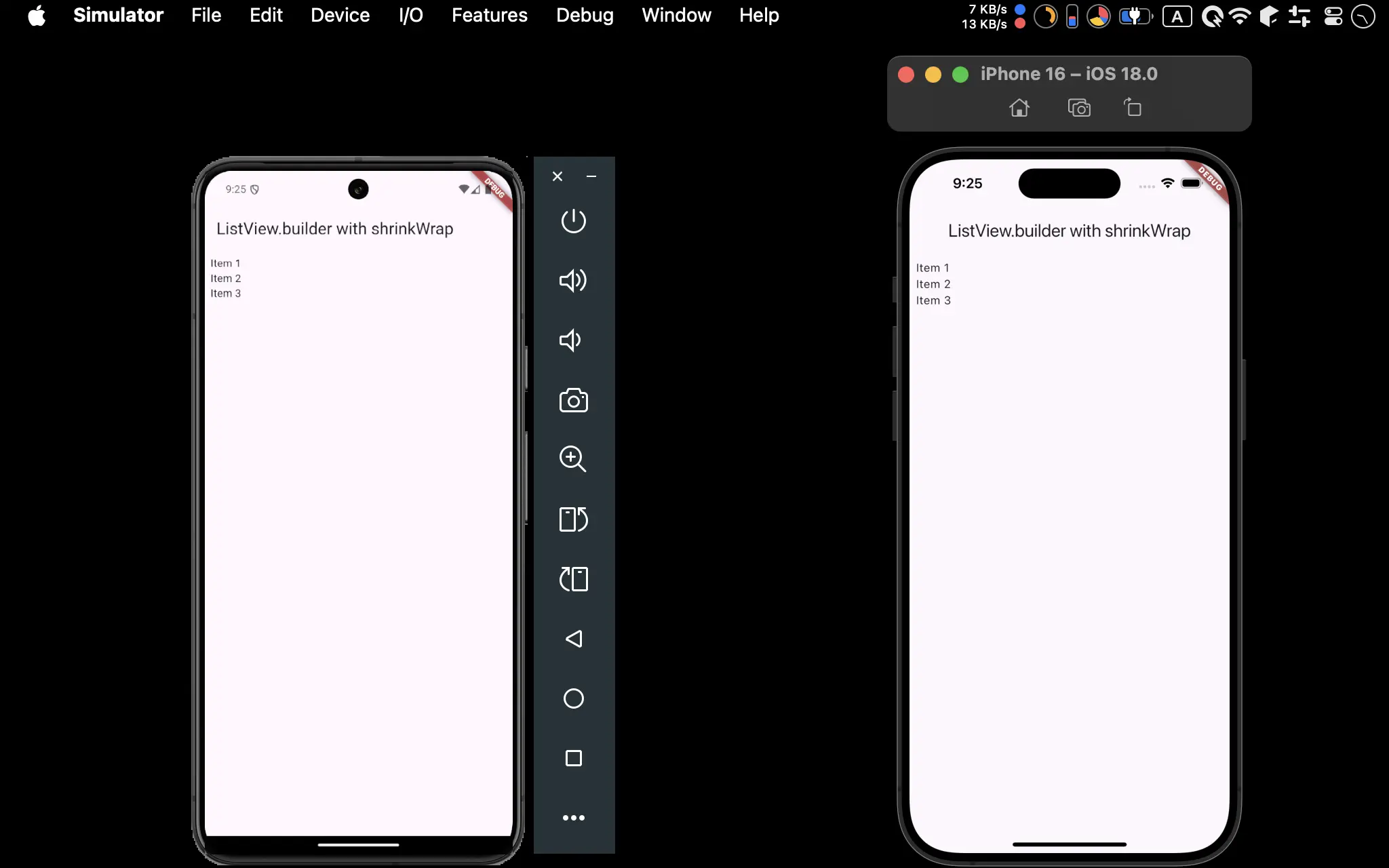Image resolution: width=1389 pixels, height=868 pixels.
Task: Select Item 3 in the iPhone list
Action: pyautogui.click(x=933, y=300)
